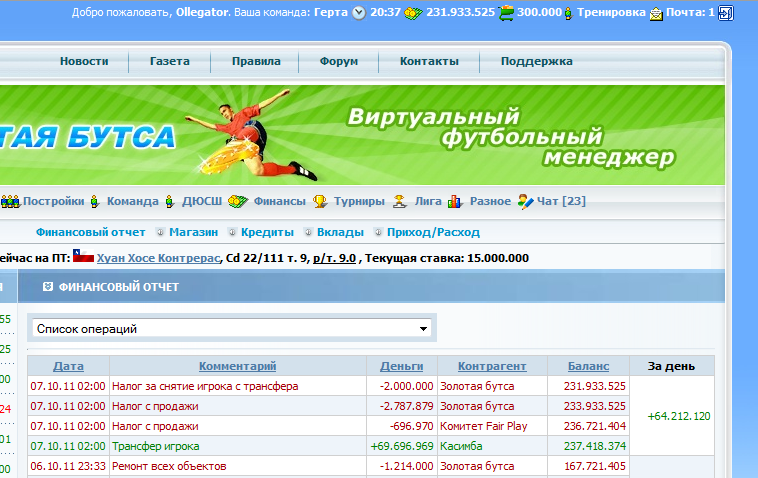This screenshot has width=758, height=478.
Task: Open the Новости menu item
Action: point(84,61)
